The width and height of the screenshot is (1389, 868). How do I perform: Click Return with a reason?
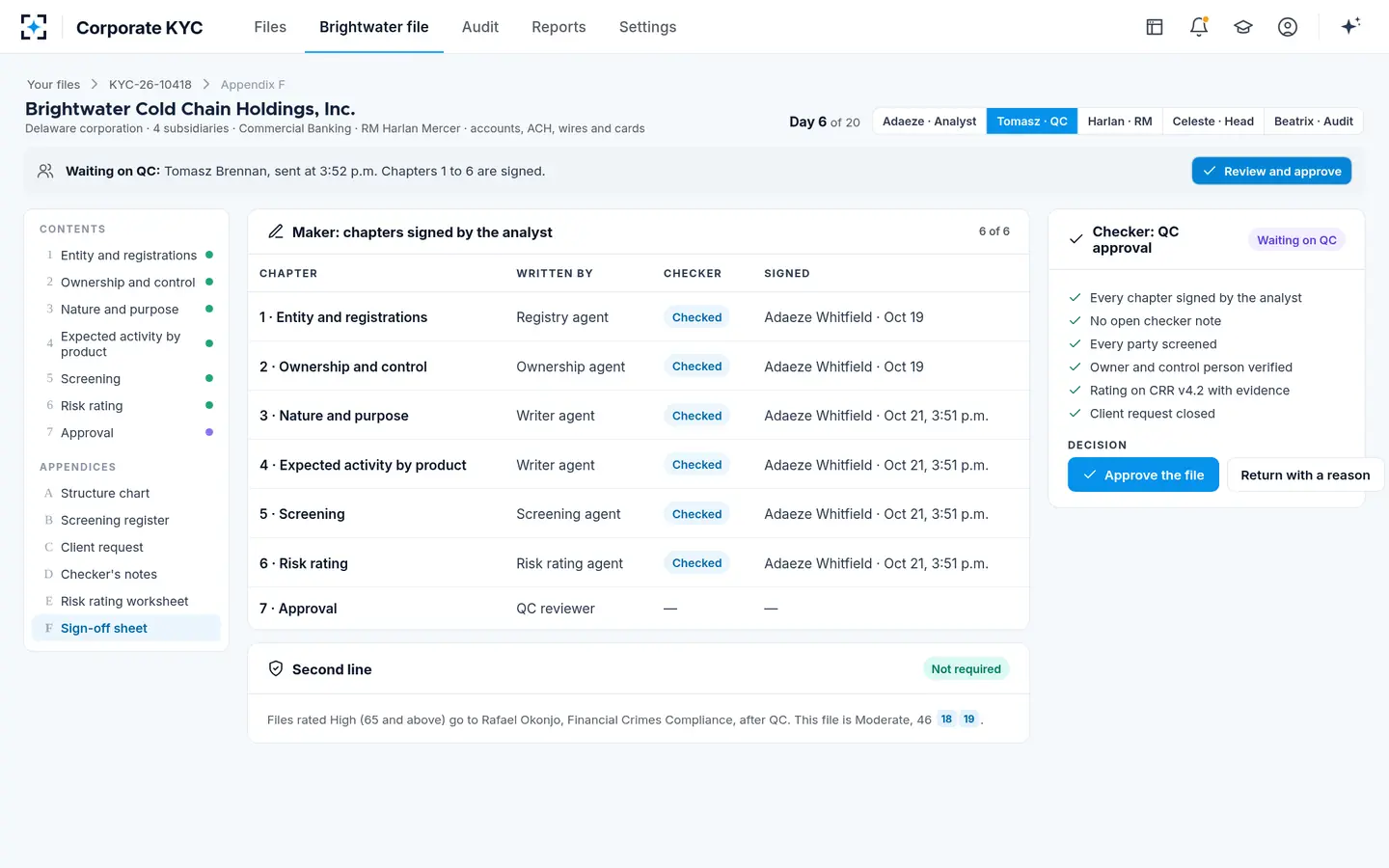[x=1305, y=475]
